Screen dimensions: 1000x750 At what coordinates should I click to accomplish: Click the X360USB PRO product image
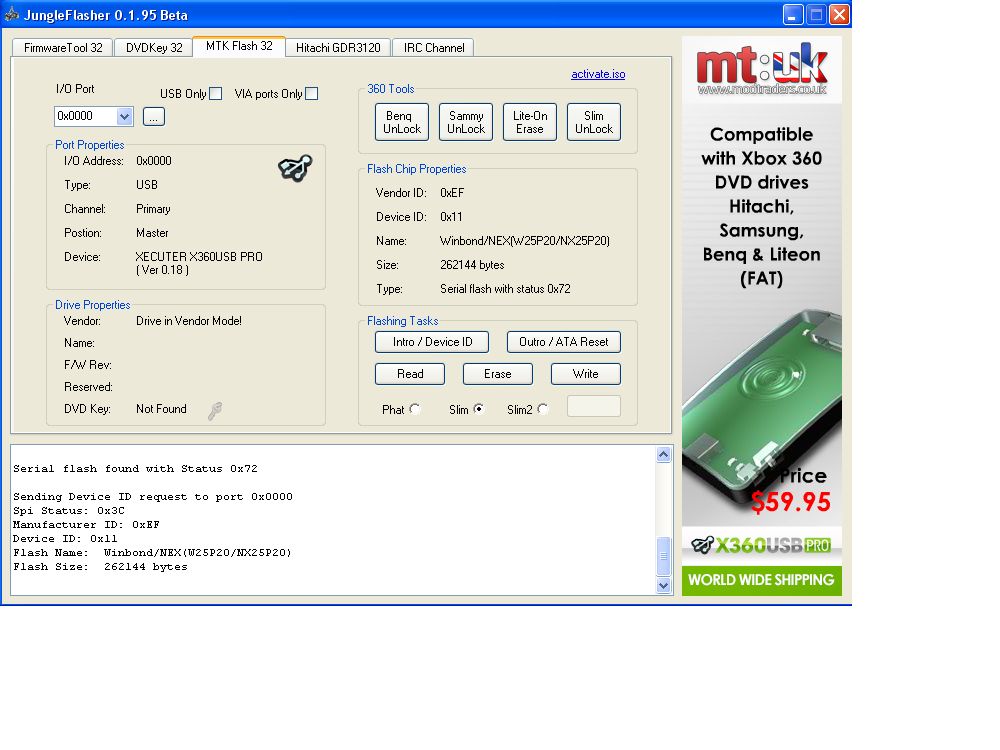[761, 408]
